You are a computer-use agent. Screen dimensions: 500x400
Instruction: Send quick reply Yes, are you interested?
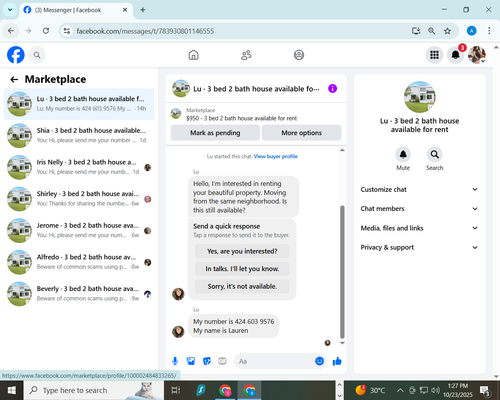pyautogui.click(x=242, y=251)
